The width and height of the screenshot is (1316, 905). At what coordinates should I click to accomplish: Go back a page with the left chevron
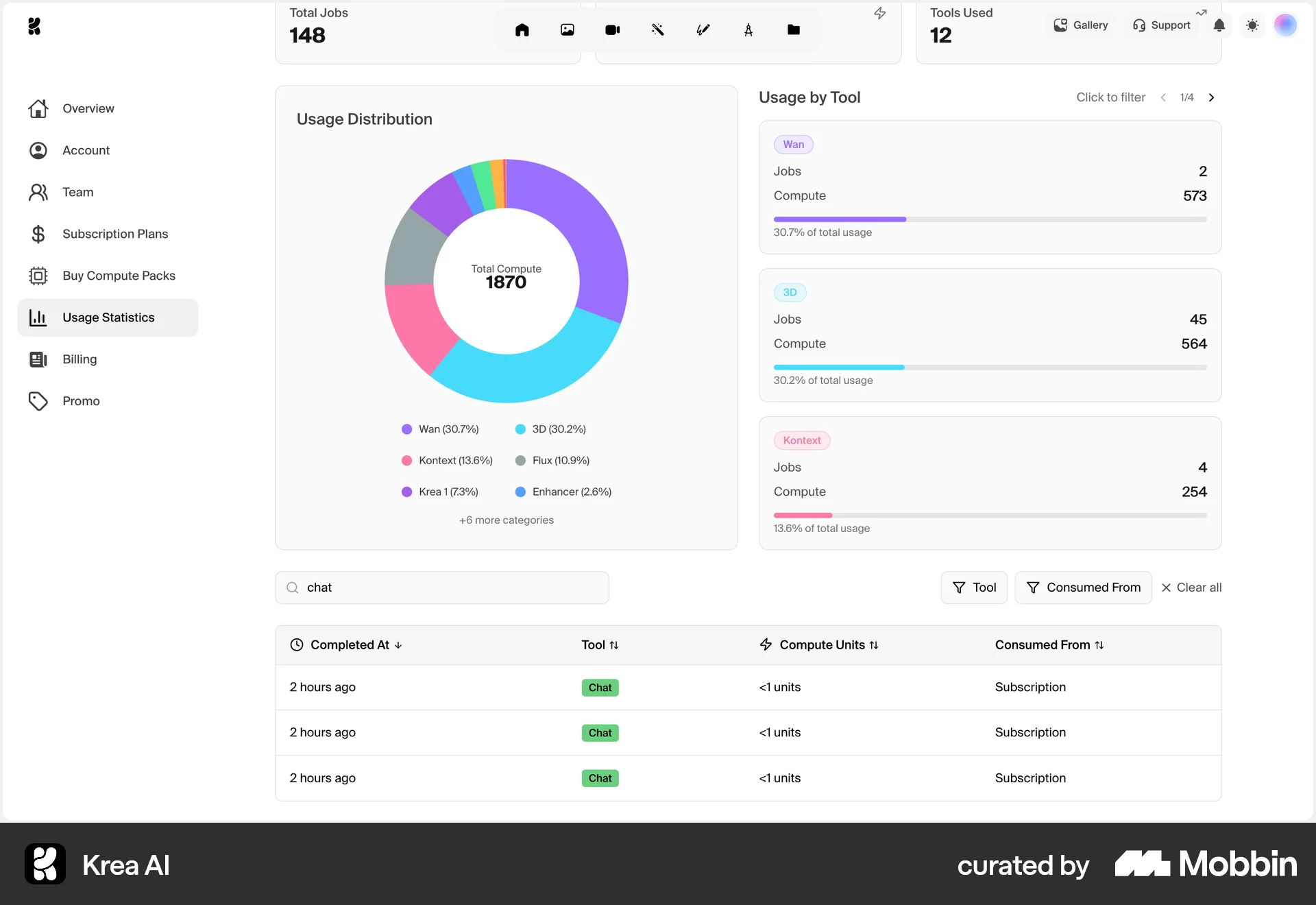tap(1163, 97)
